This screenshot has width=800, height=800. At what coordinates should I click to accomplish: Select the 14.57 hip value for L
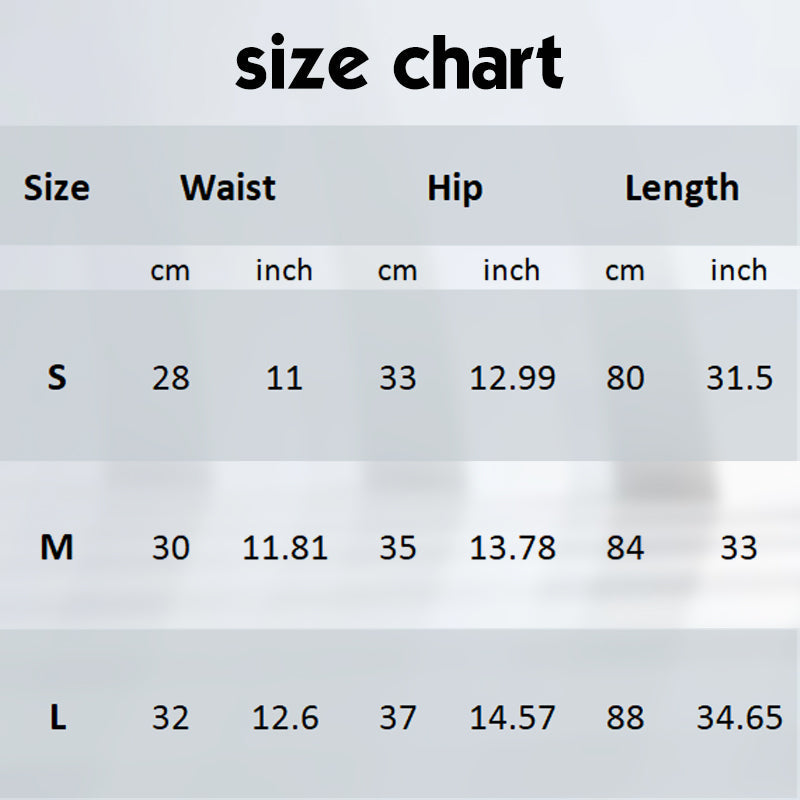click(x=513, y=717)
